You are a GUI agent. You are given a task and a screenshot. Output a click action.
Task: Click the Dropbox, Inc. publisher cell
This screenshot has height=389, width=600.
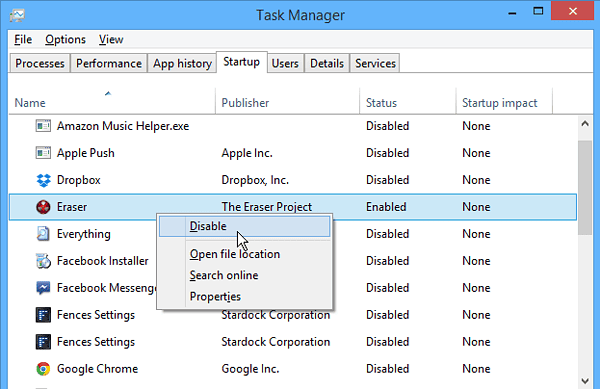click(255, 180)
